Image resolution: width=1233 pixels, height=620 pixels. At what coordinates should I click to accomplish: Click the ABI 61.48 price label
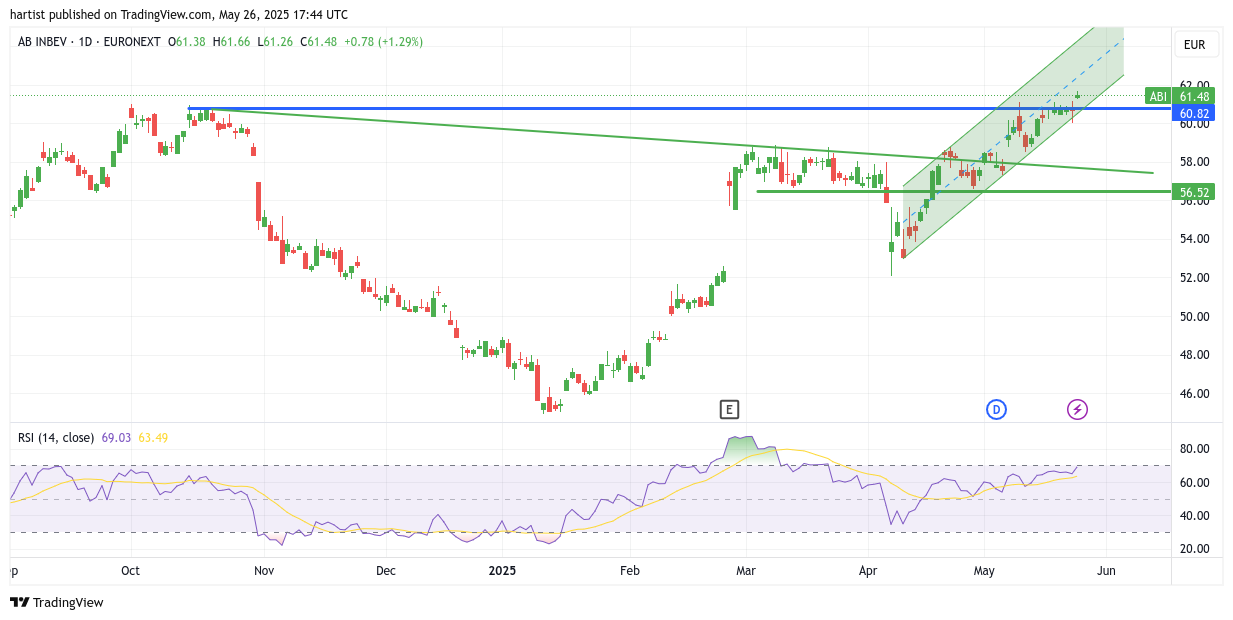pyautogui.click(x=1180, y=96)
